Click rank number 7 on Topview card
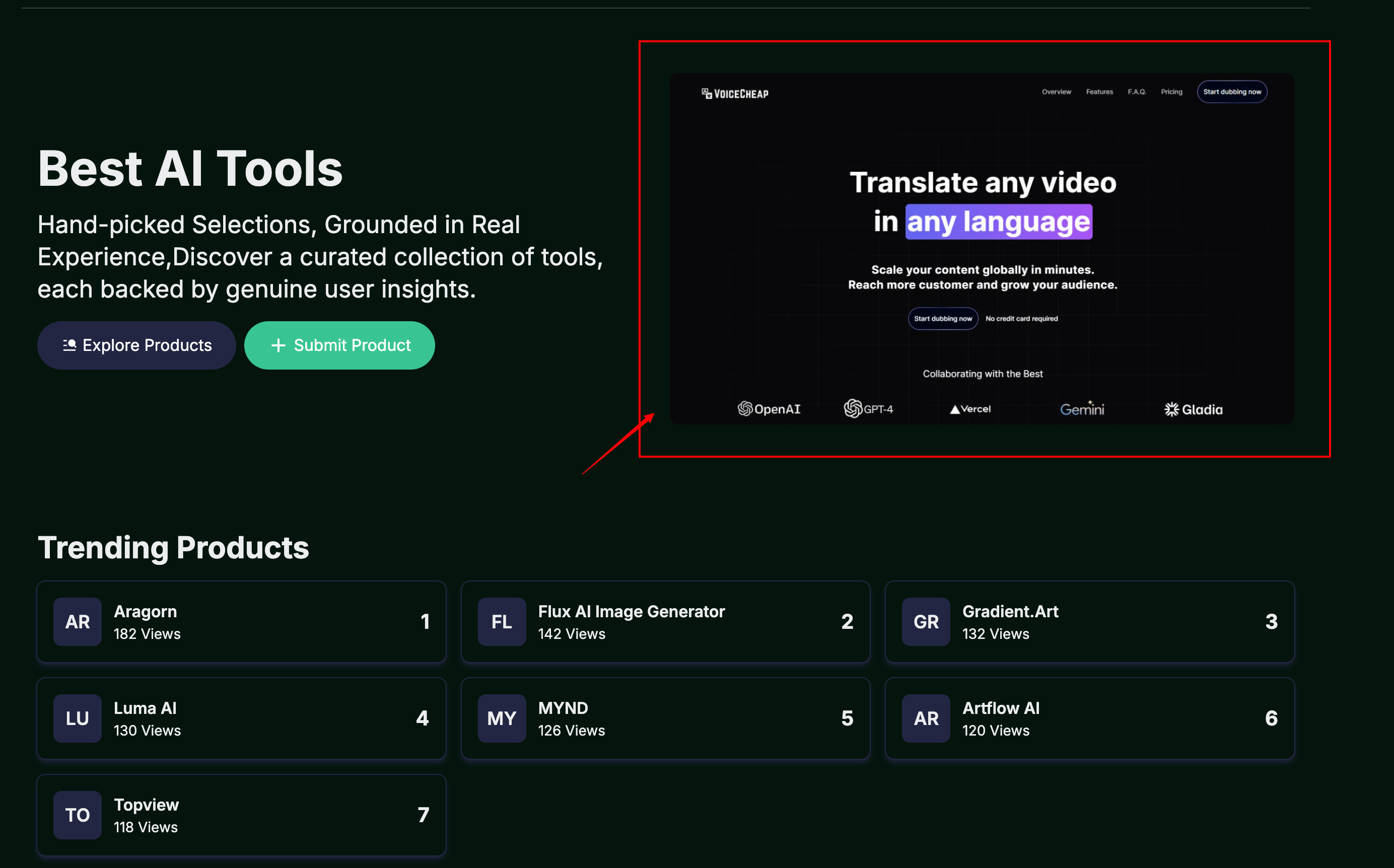1394x868 pixels. click(x=423, y=815)
